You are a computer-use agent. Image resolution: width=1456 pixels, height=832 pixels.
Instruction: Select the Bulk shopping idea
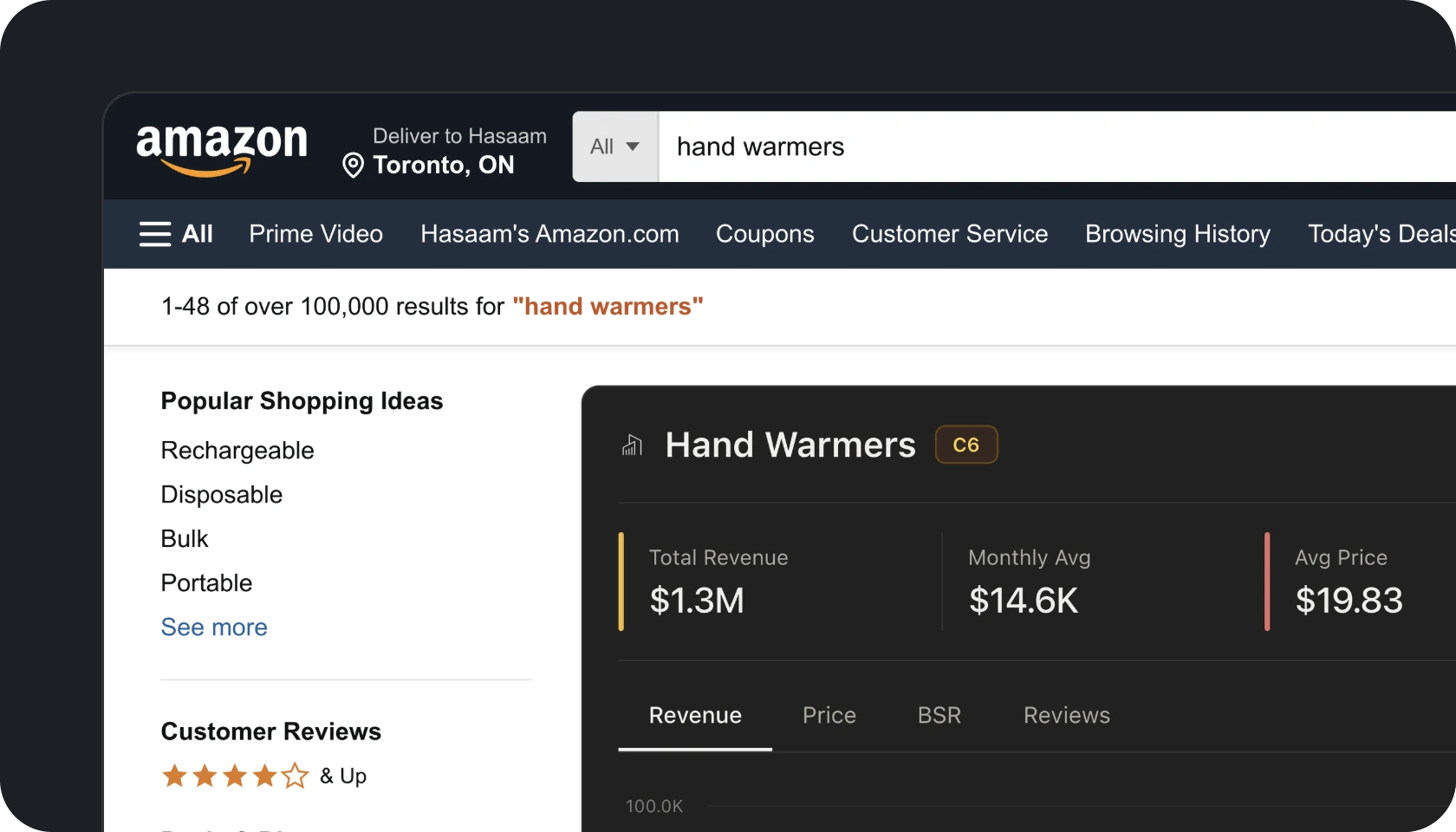(185, 539)
